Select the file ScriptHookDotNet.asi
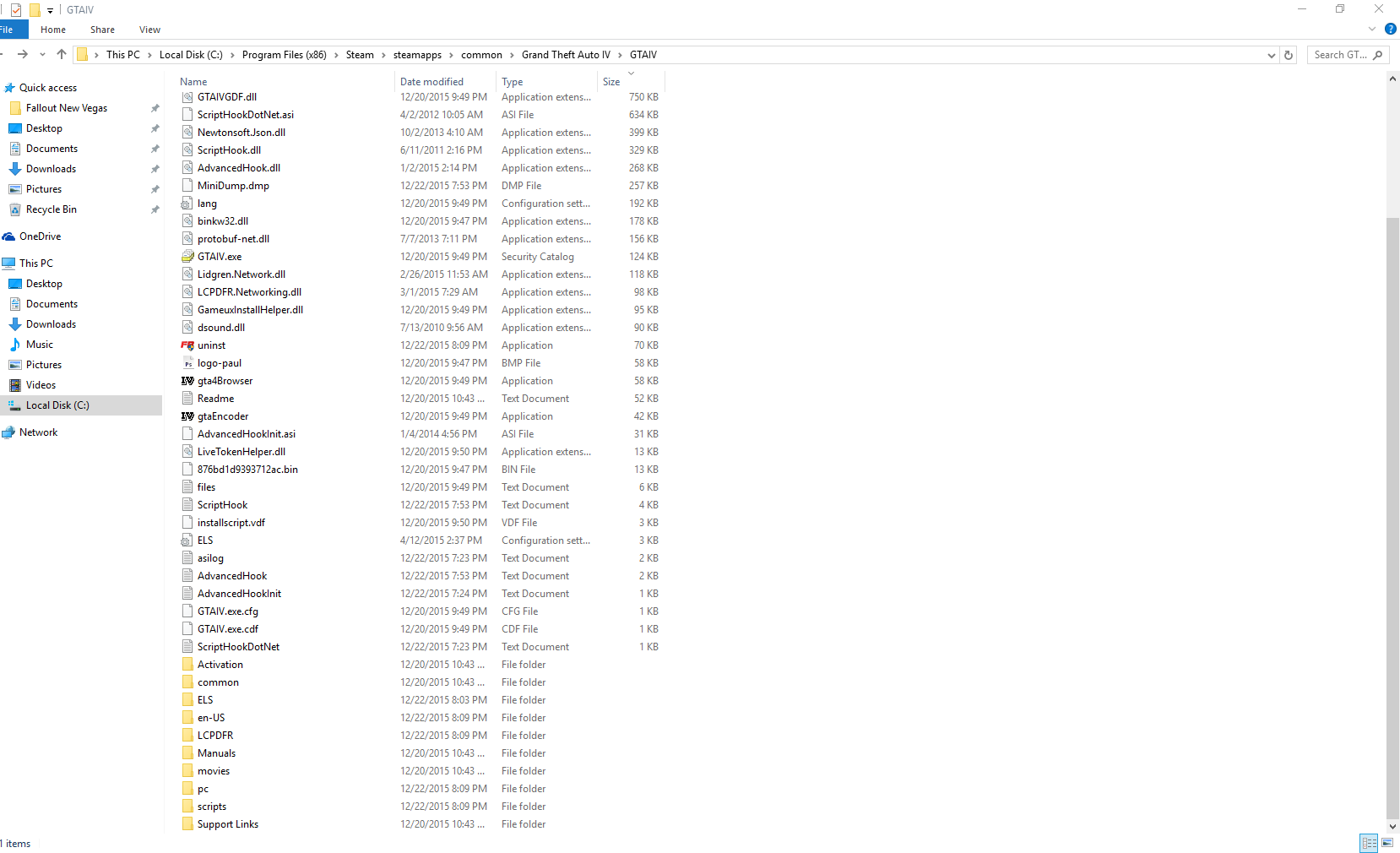The image size is (1400, 853). point(246,115)
